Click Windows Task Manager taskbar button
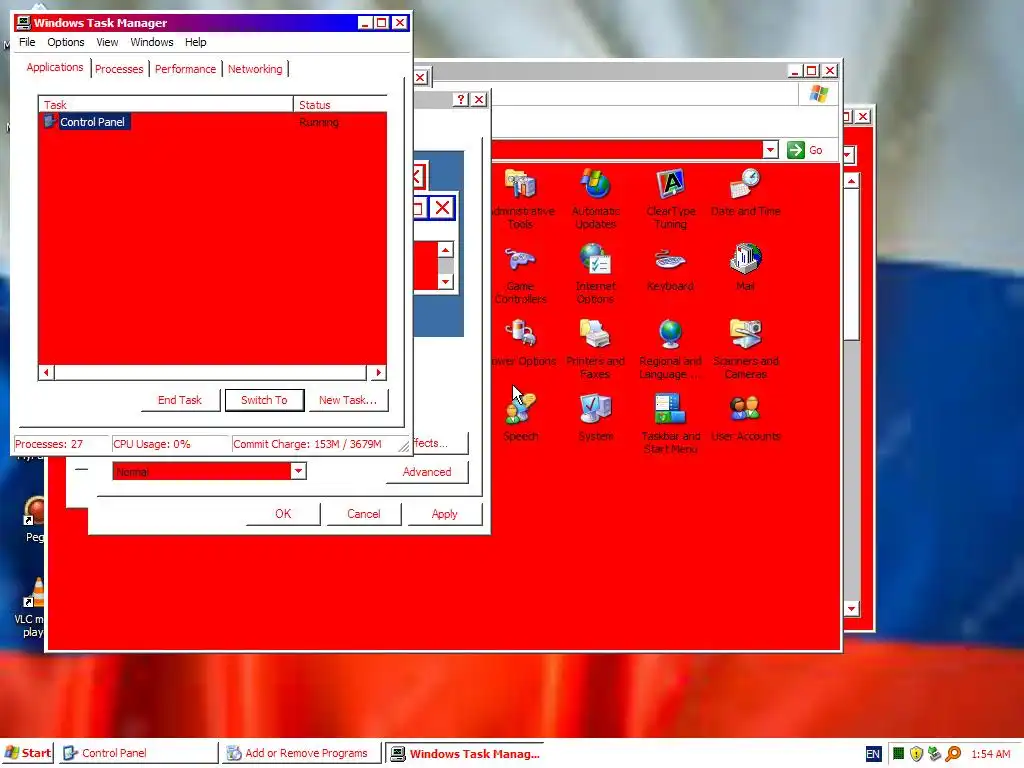Image resolution: width=1024 pixels, height=768 pixels. (x=465, y=753)
